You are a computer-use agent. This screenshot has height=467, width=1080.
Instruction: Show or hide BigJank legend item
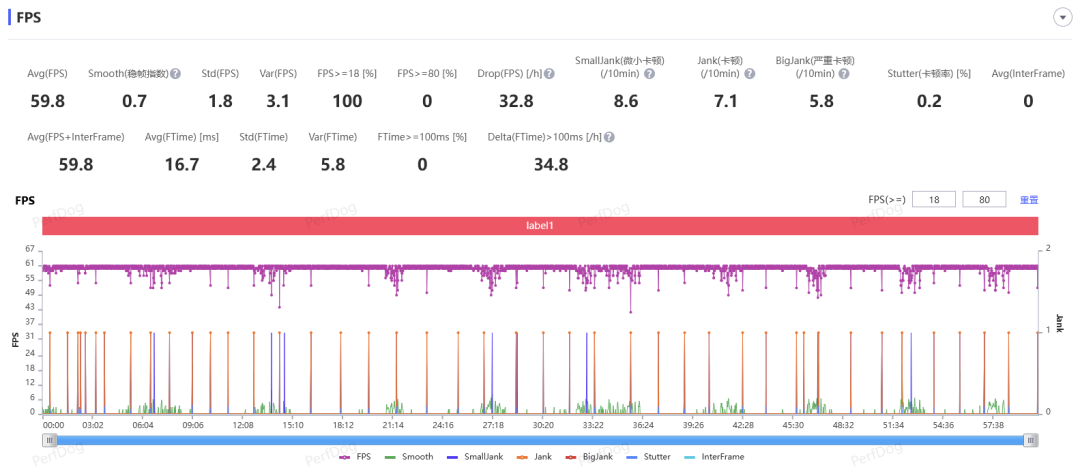click(x=593, y=457)
